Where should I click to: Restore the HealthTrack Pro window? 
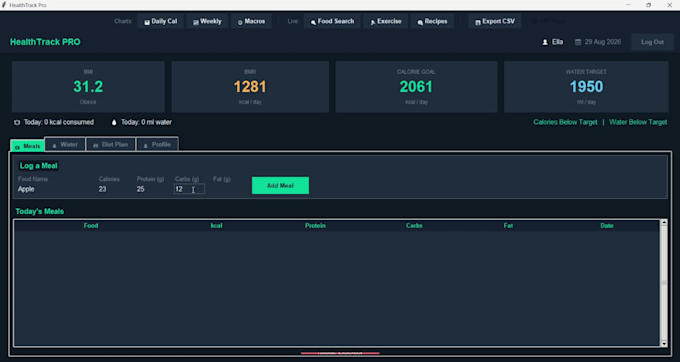[649, 5]
